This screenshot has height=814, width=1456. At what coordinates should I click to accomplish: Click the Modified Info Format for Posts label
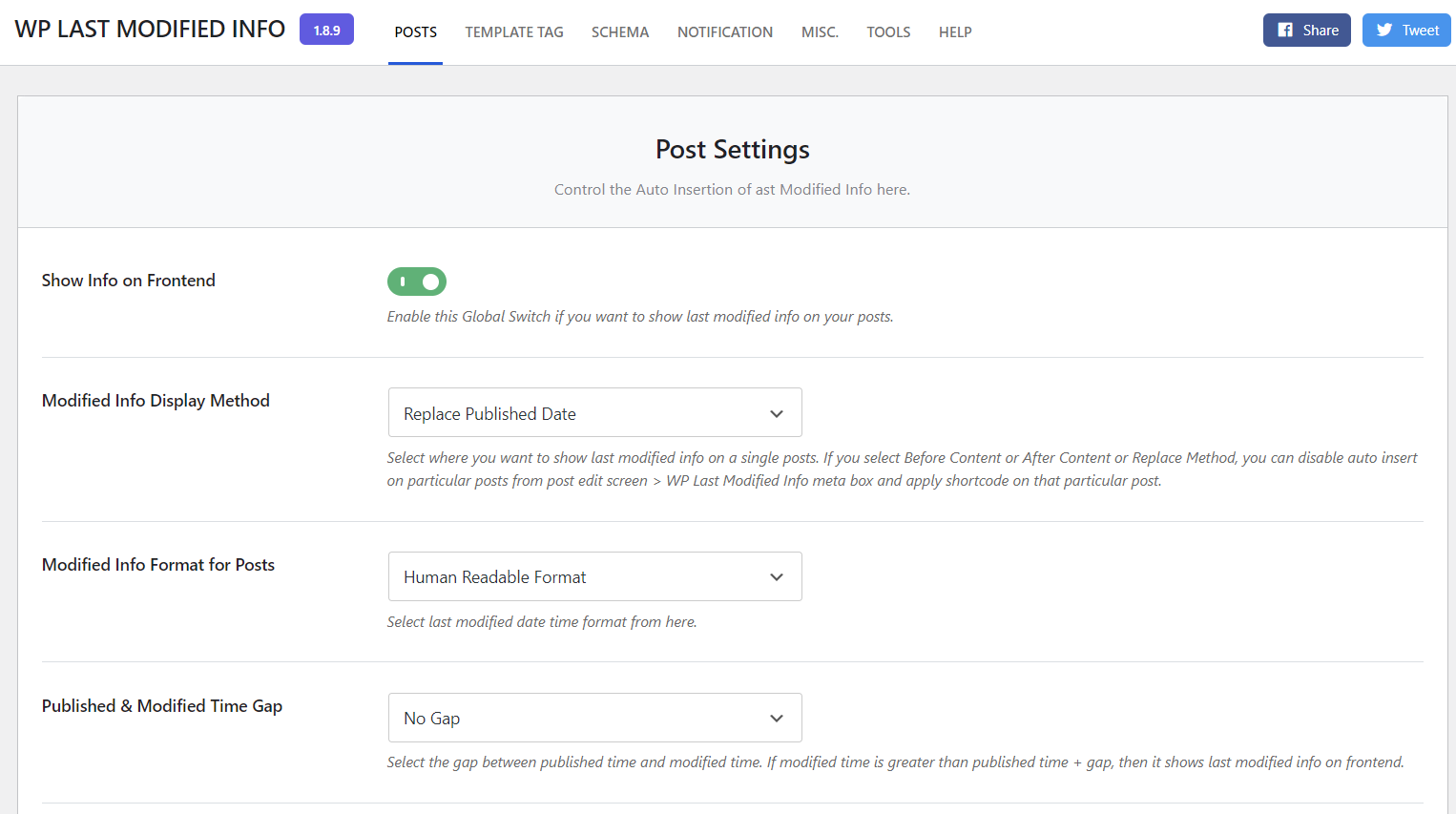click(158, 565)
